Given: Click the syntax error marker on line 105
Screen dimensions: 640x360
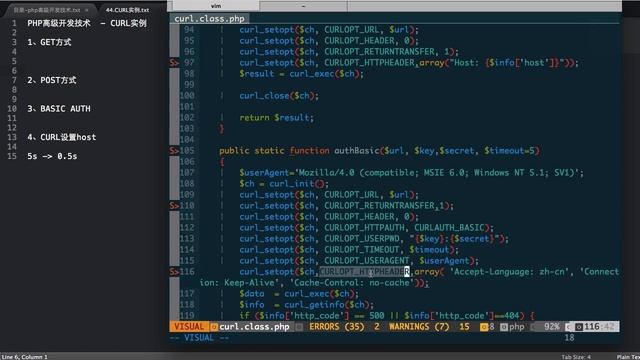Looking at the screenshot, I should coord(174,151).
